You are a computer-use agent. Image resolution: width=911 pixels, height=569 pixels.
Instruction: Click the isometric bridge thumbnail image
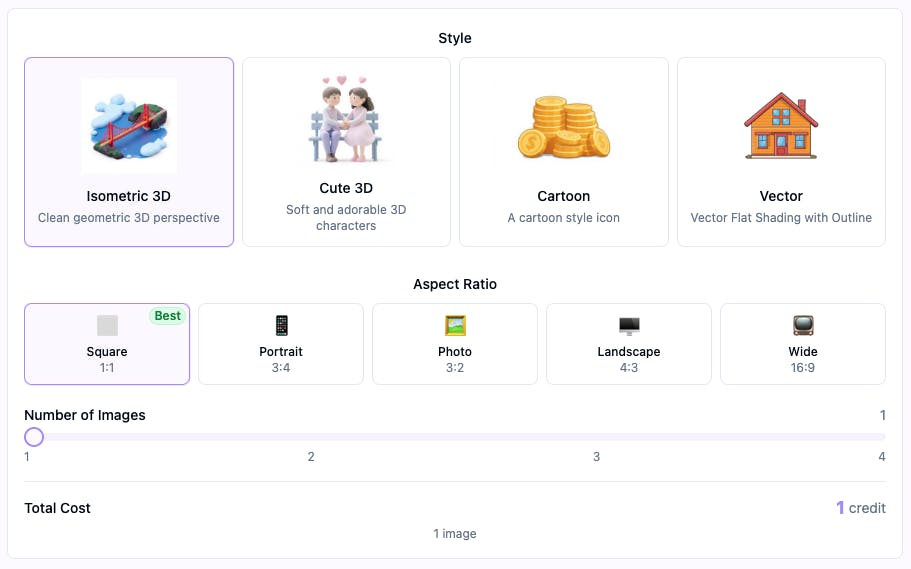[129, 126]
